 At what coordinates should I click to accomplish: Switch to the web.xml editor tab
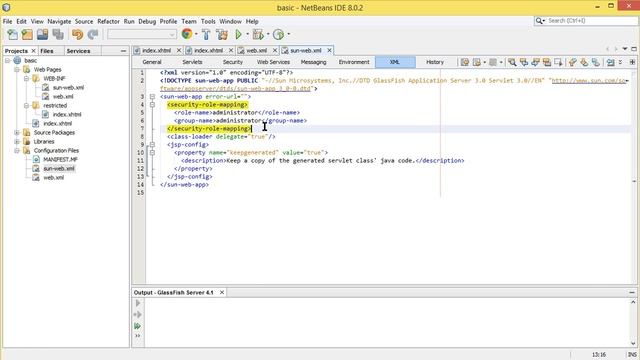coord(256,50)
